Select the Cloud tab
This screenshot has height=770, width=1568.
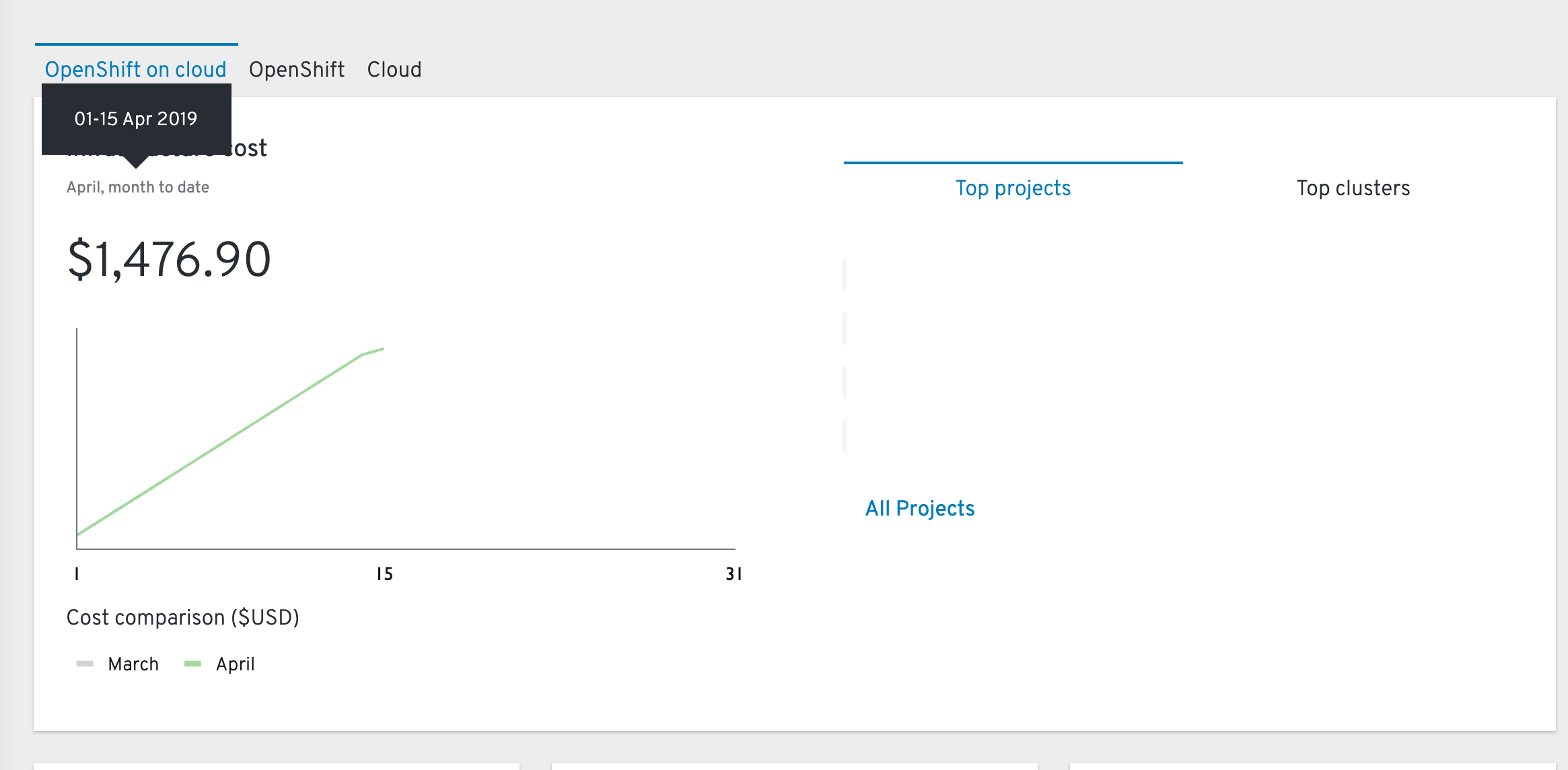394,69
